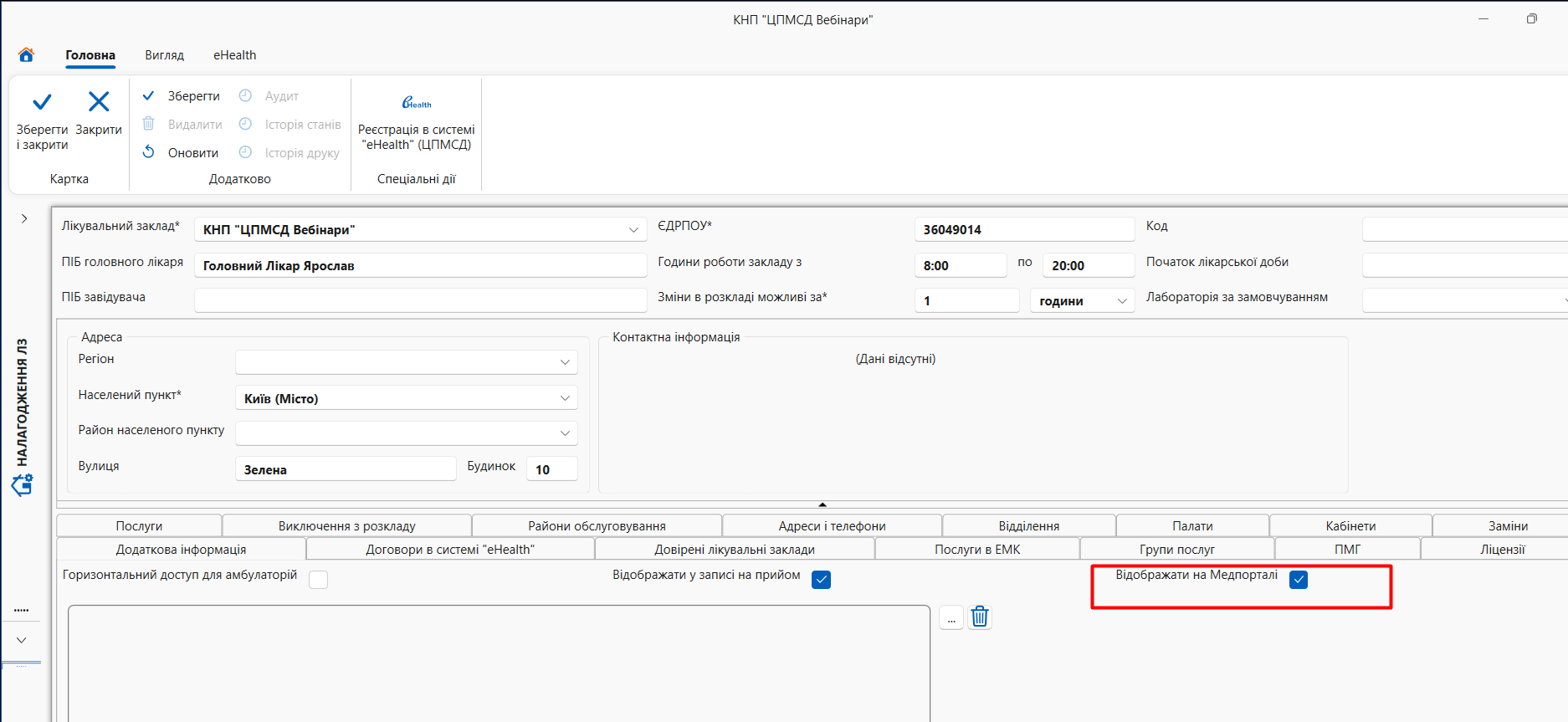
Task: Click Початок лікарської доби field
Action: [1464, 265]
